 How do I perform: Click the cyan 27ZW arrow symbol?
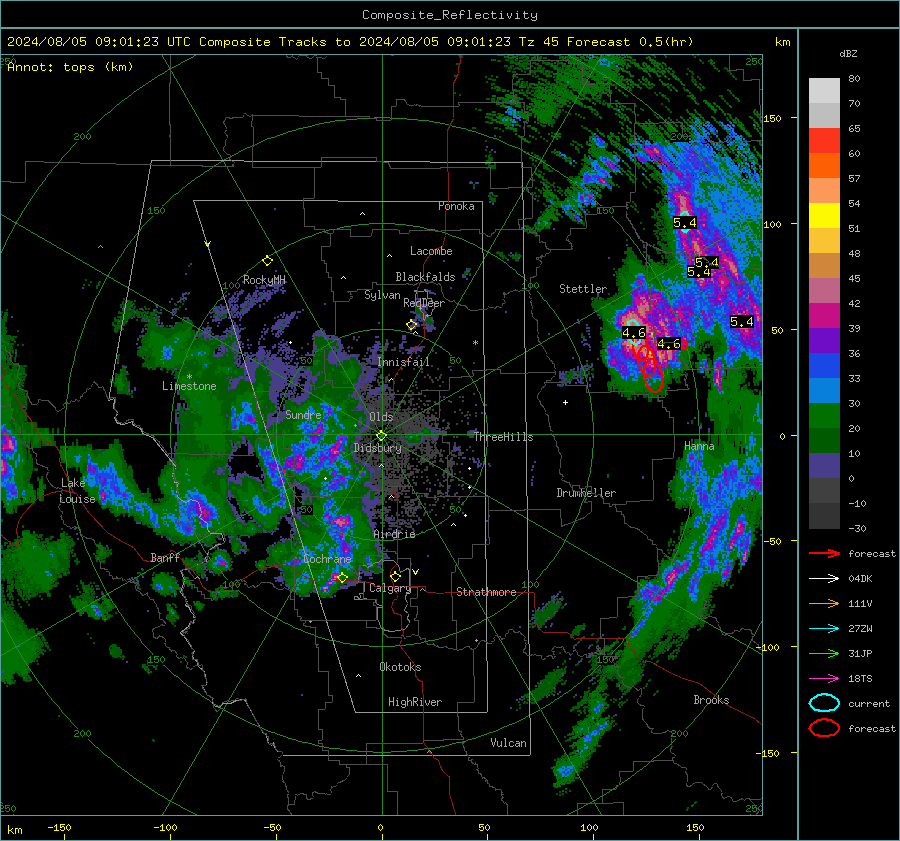coord(824,629)
